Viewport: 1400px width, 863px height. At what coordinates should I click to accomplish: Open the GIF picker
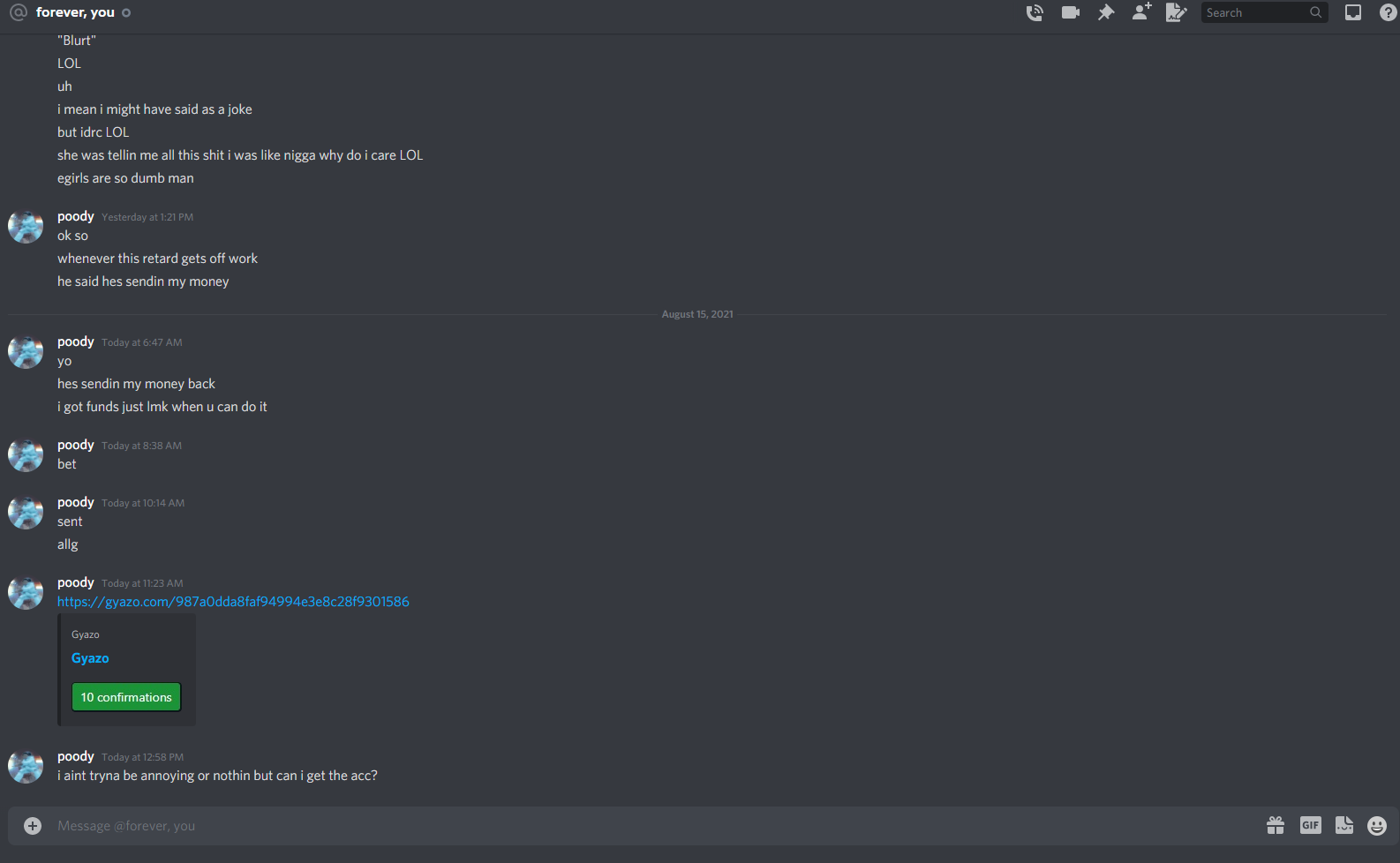point(1310,825)
